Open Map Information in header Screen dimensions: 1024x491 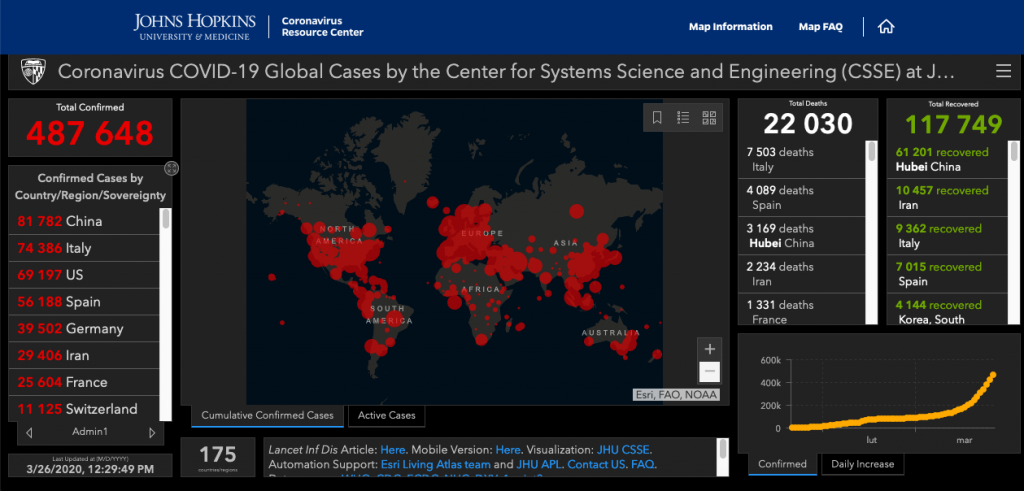tap(730, 27)
